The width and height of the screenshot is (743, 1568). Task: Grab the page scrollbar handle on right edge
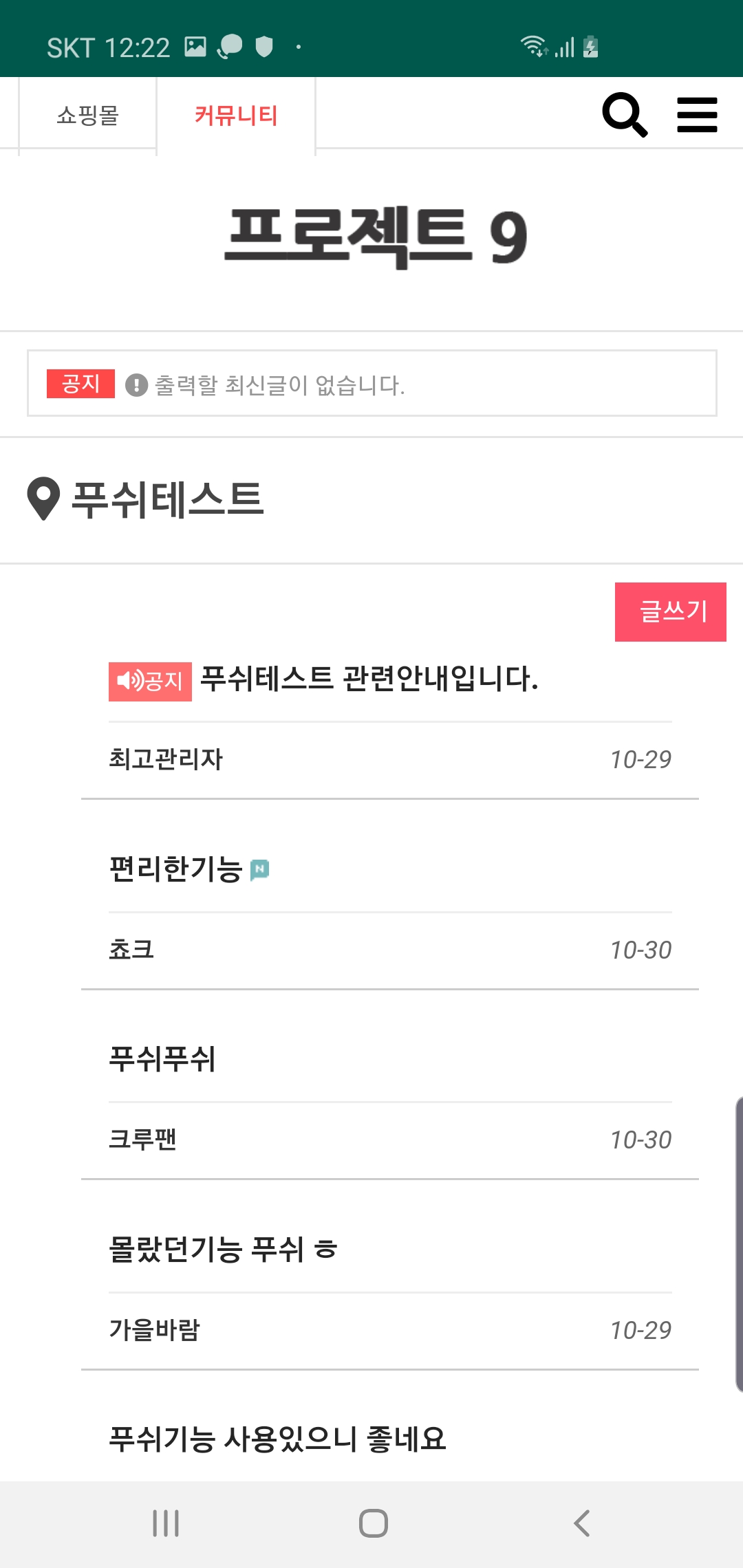(x=738, y=1245)
